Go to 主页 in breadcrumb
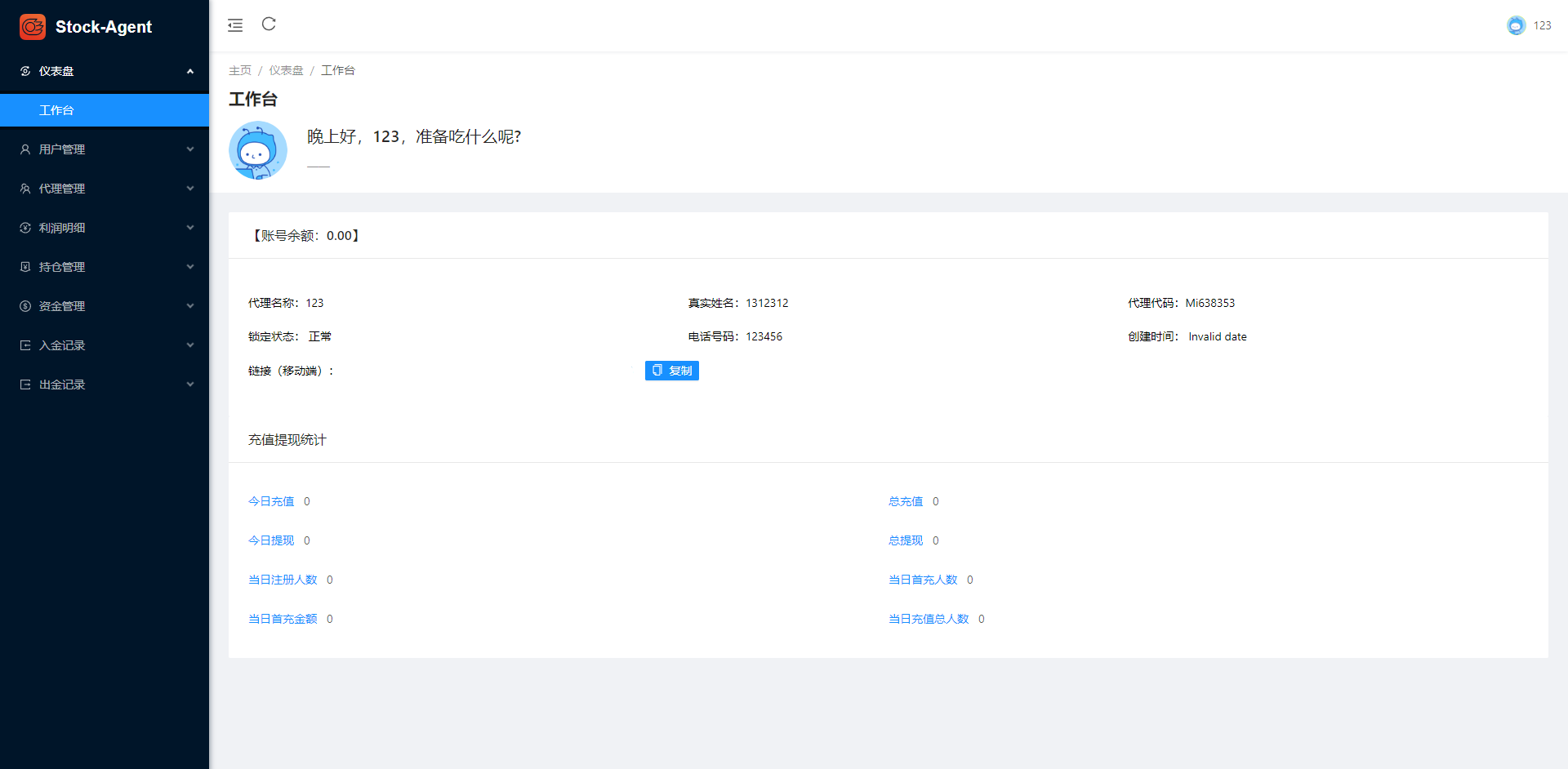 coord(240,70)
